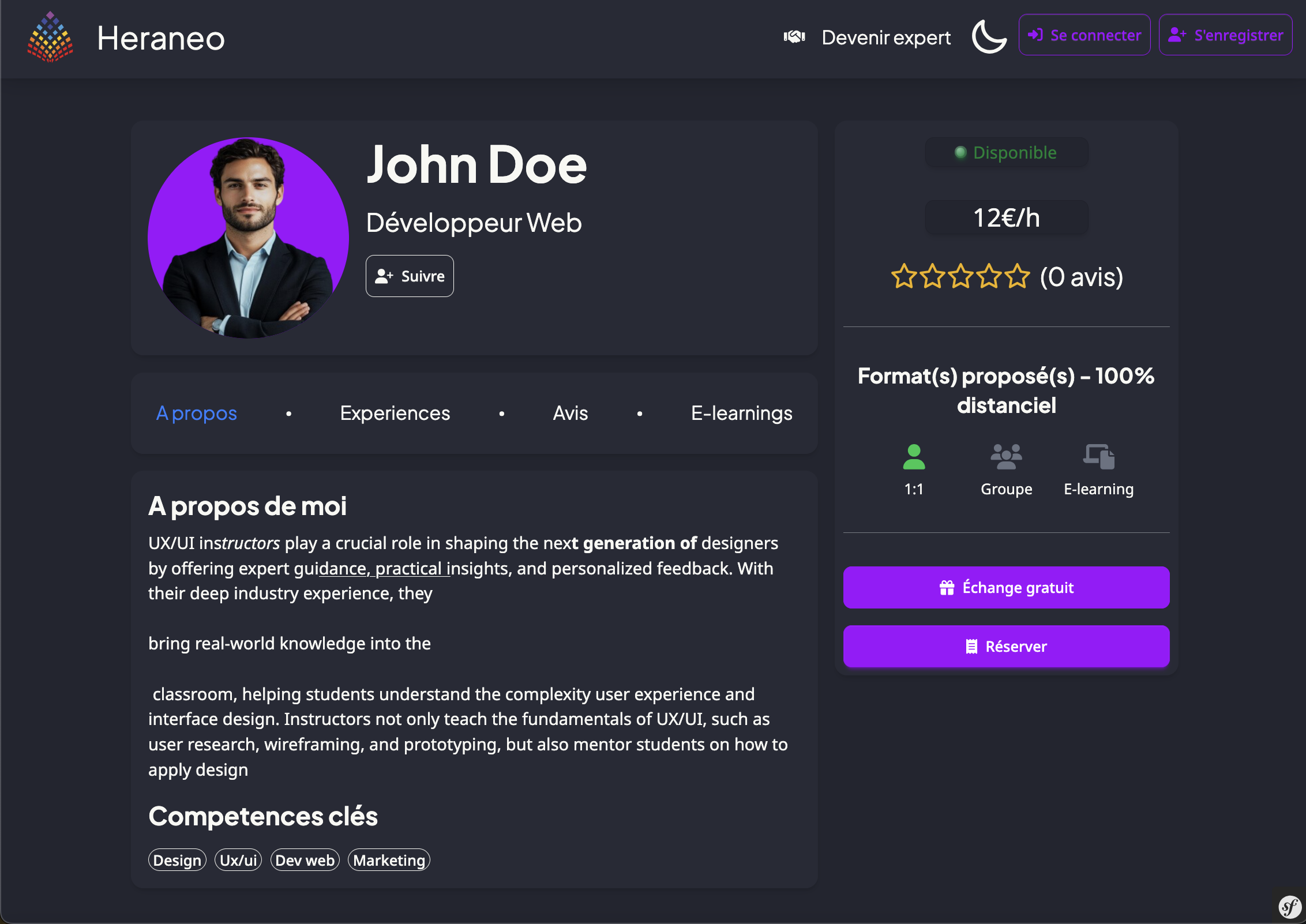Open the Devenir expert link
The image size is (1306, 924).
[x=885, y=37]
